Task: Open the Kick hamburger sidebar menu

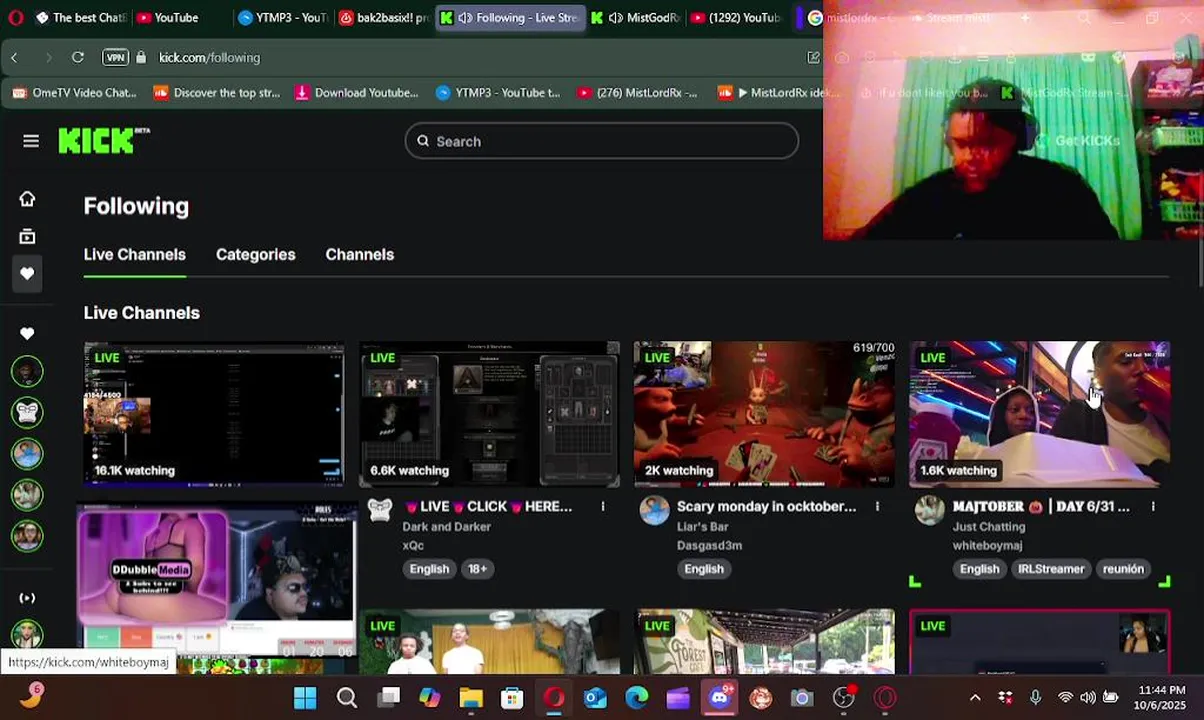Action: click(x=31, y=141)
